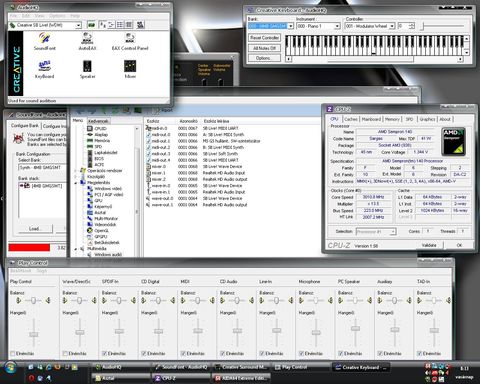Collapse the Megjelenítés node in AIDA64 tree
Viewport: 480px width, 384px height.
coord(76,183)
